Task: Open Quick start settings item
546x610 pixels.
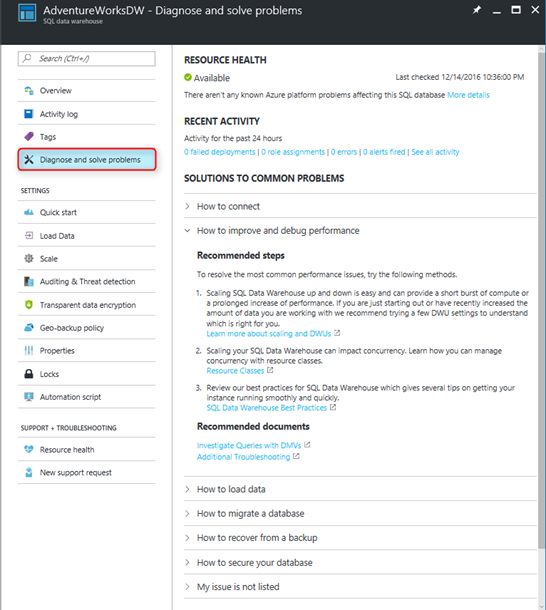Action: click(x=86, y=212)
